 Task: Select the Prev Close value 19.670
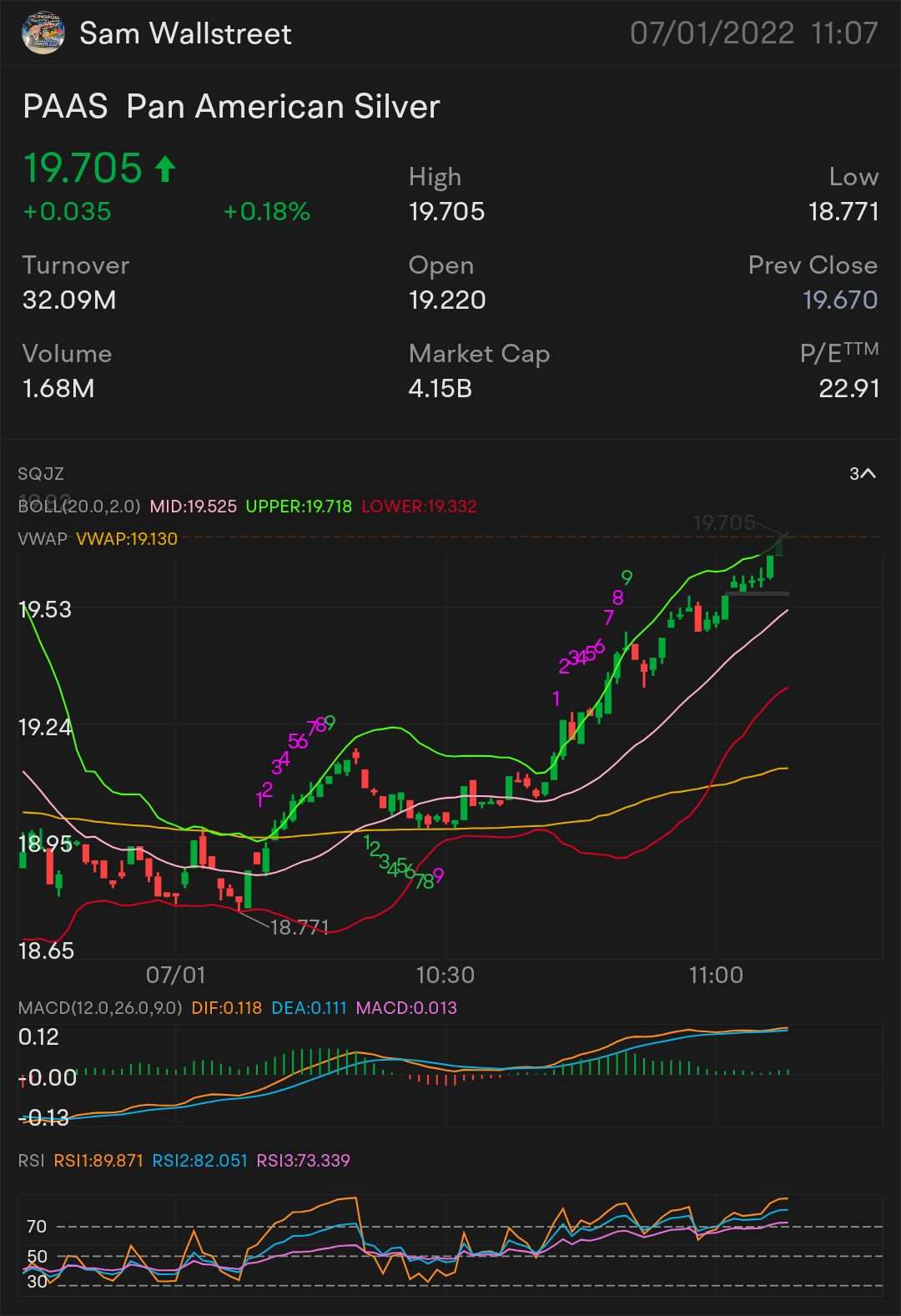pyautogui.click(x=840, y=300)
